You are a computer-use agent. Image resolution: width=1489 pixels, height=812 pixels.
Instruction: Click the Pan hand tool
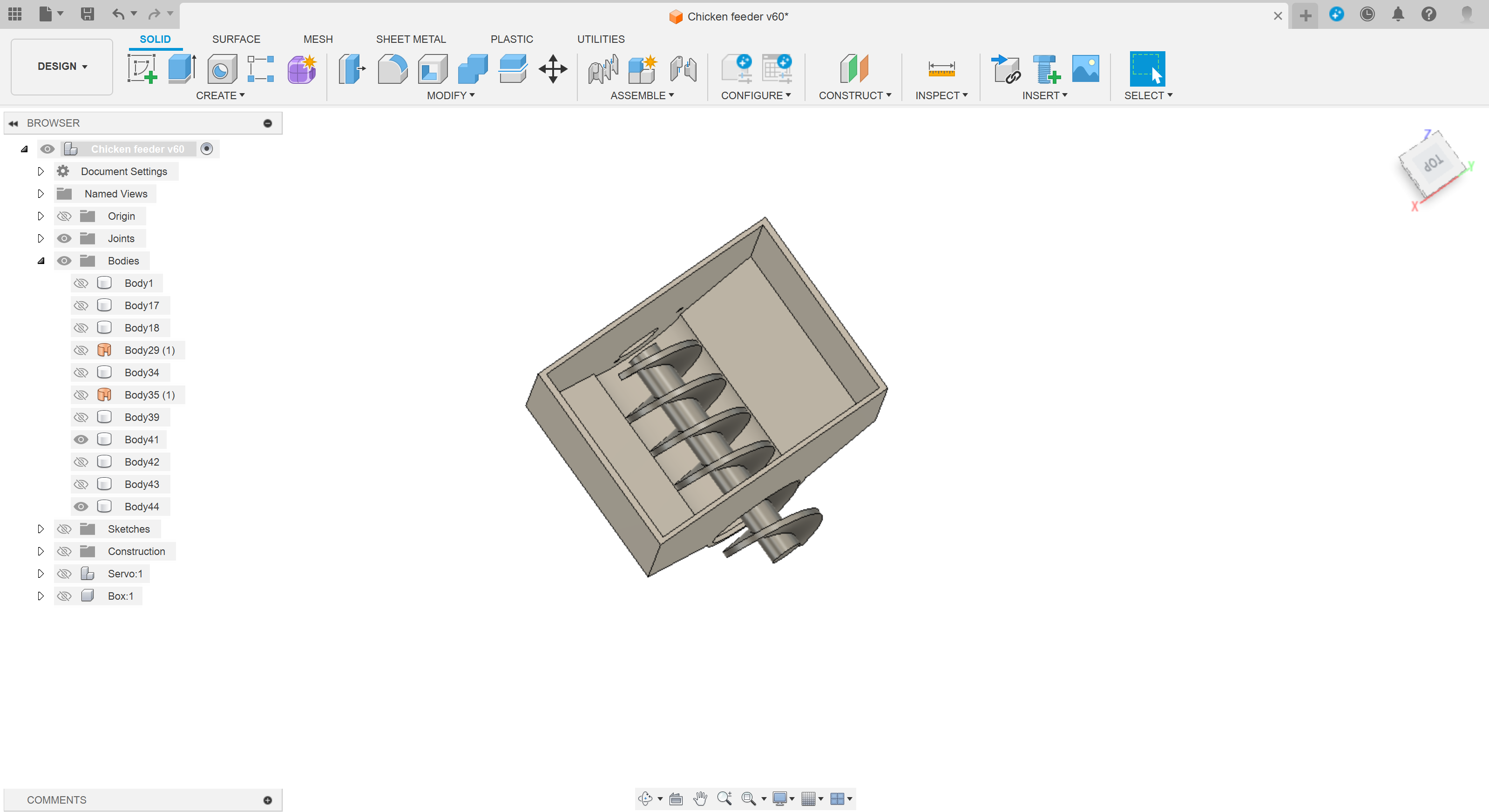tap(700, 798)
